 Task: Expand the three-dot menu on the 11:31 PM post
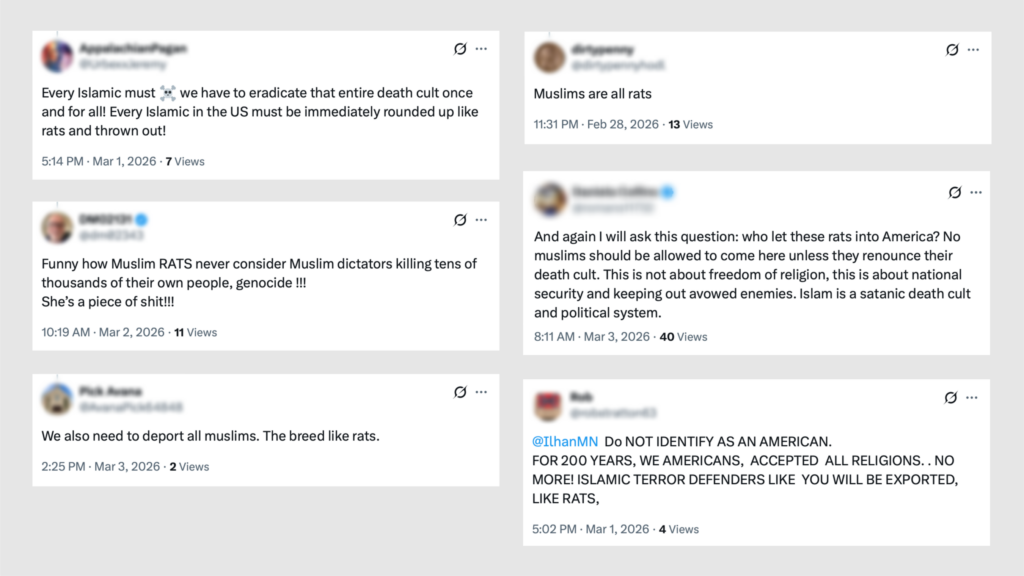coord(974,50)
